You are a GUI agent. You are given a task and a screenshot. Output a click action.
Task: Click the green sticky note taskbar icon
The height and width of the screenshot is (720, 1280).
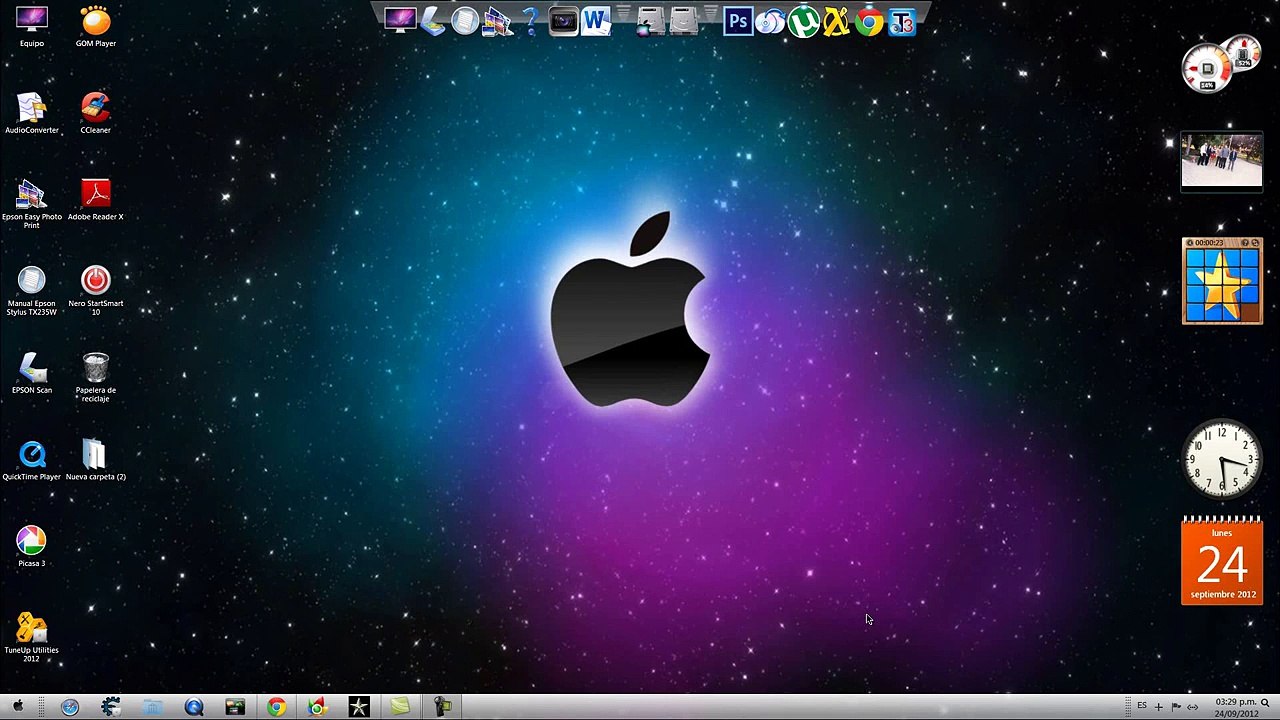(x=400, y=707)
